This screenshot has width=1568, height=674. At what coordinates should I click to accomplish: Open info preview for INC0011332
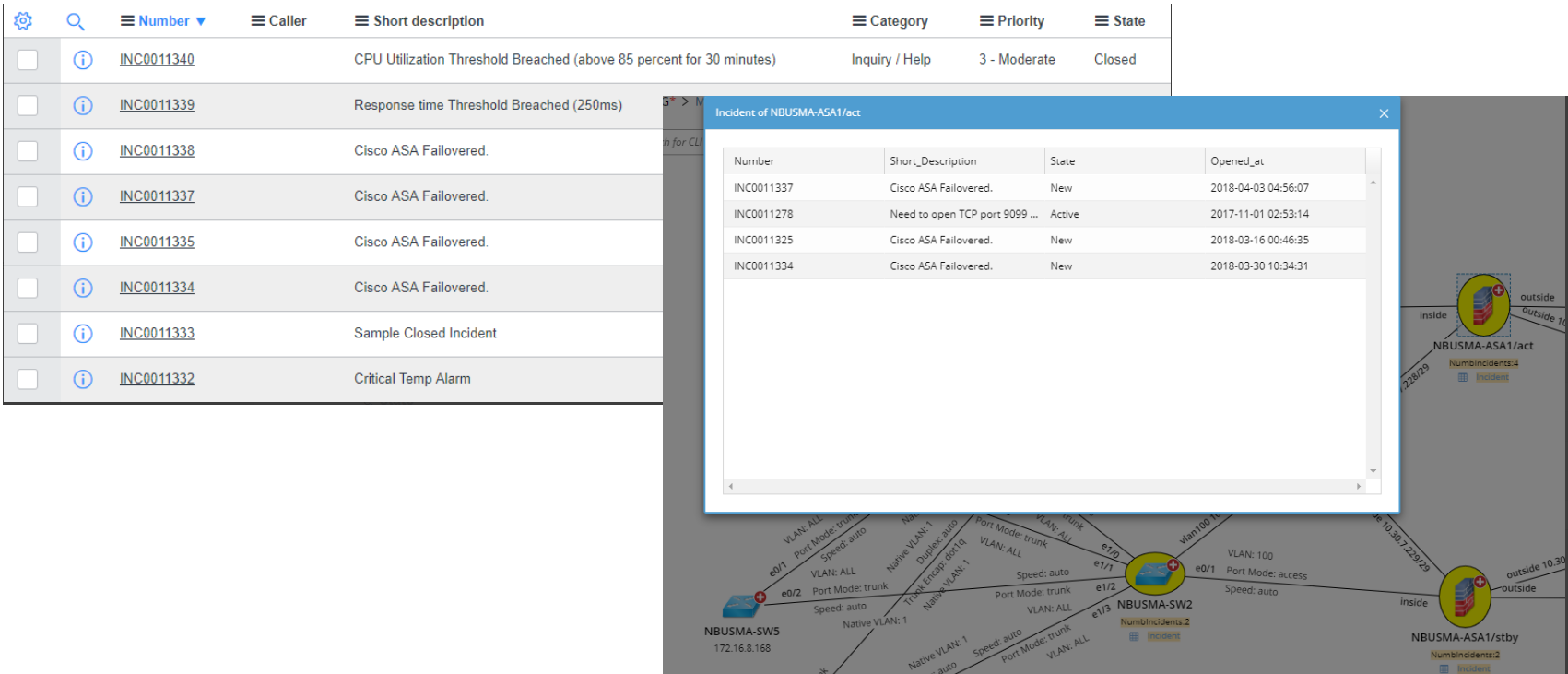[83, 379]
